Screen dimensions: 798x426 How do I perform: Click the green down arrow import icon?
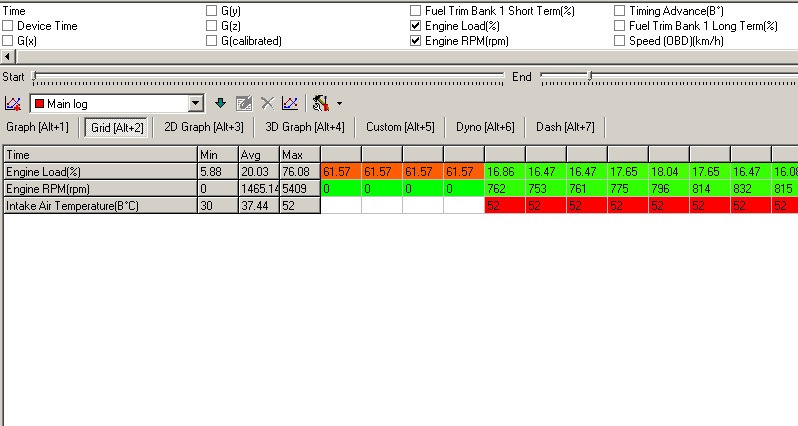tap(221, 103)
